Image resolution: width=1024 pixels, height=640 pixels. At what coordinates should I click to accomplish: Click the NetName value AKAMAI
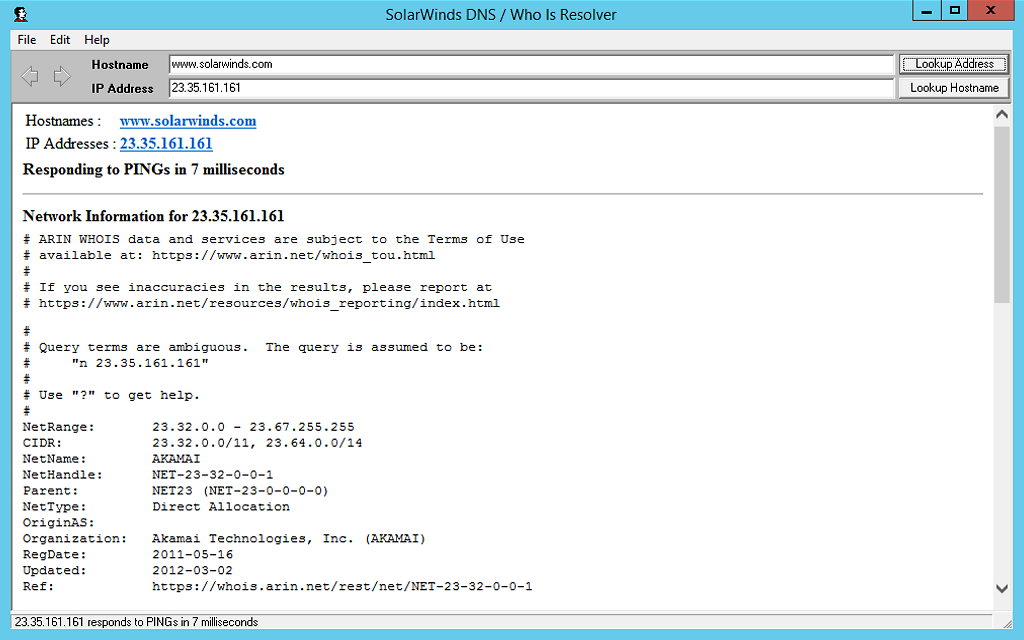tap(176, 458)
